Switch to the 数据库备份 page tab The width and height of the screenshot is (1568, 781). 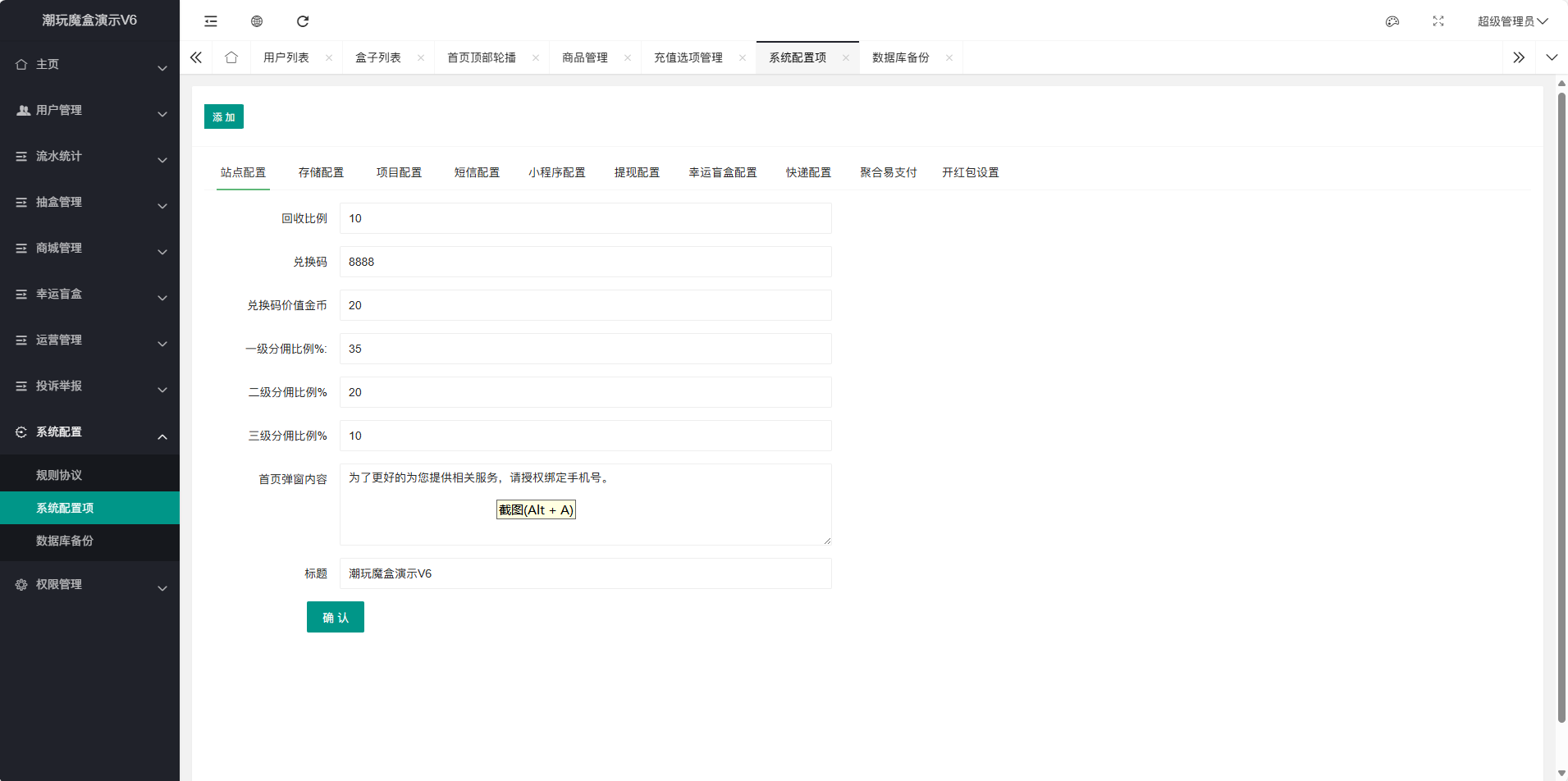[901, 57]
